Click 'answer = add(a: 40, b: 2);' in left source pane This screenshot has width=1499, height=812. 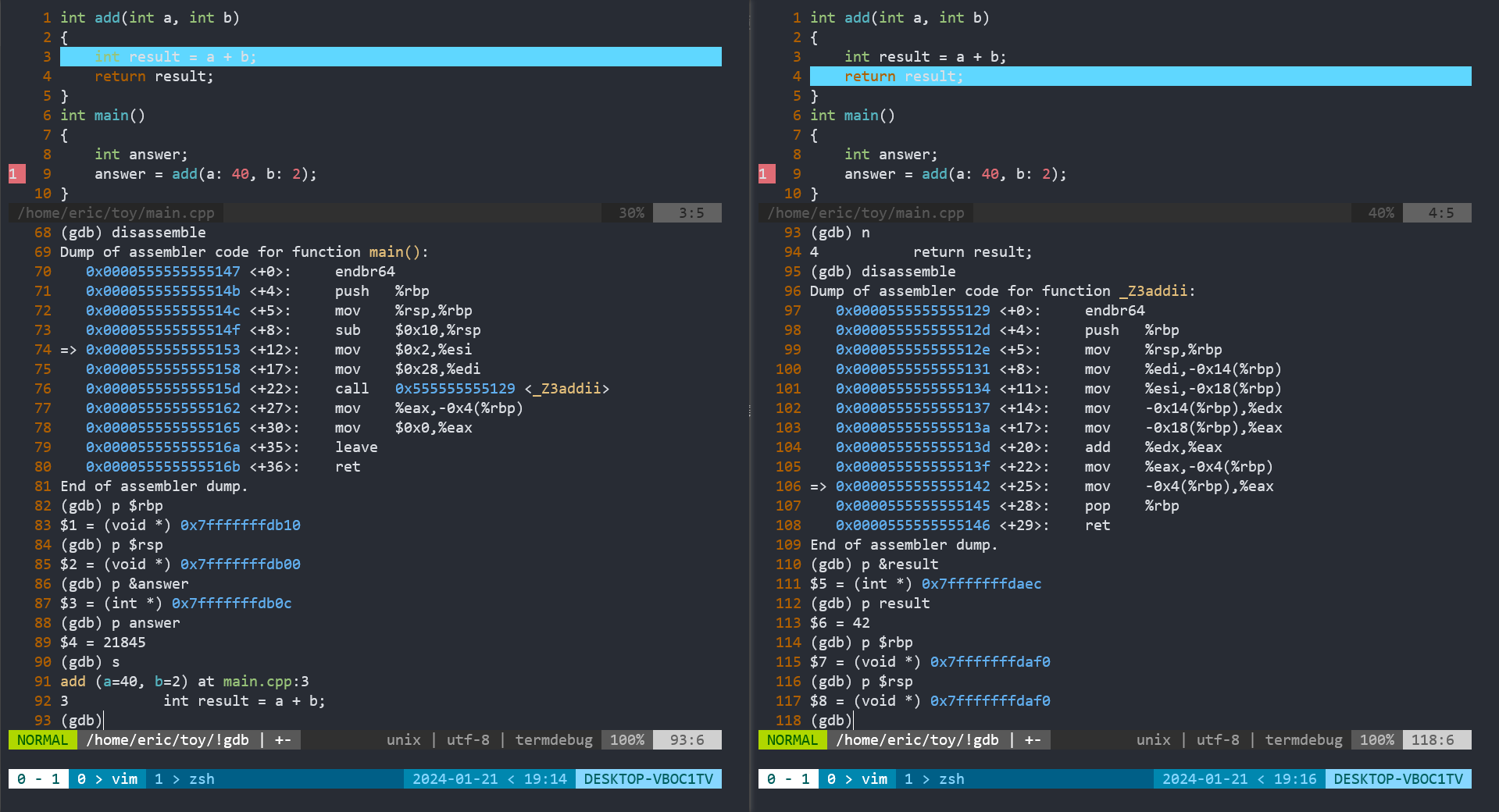[206, 174]
